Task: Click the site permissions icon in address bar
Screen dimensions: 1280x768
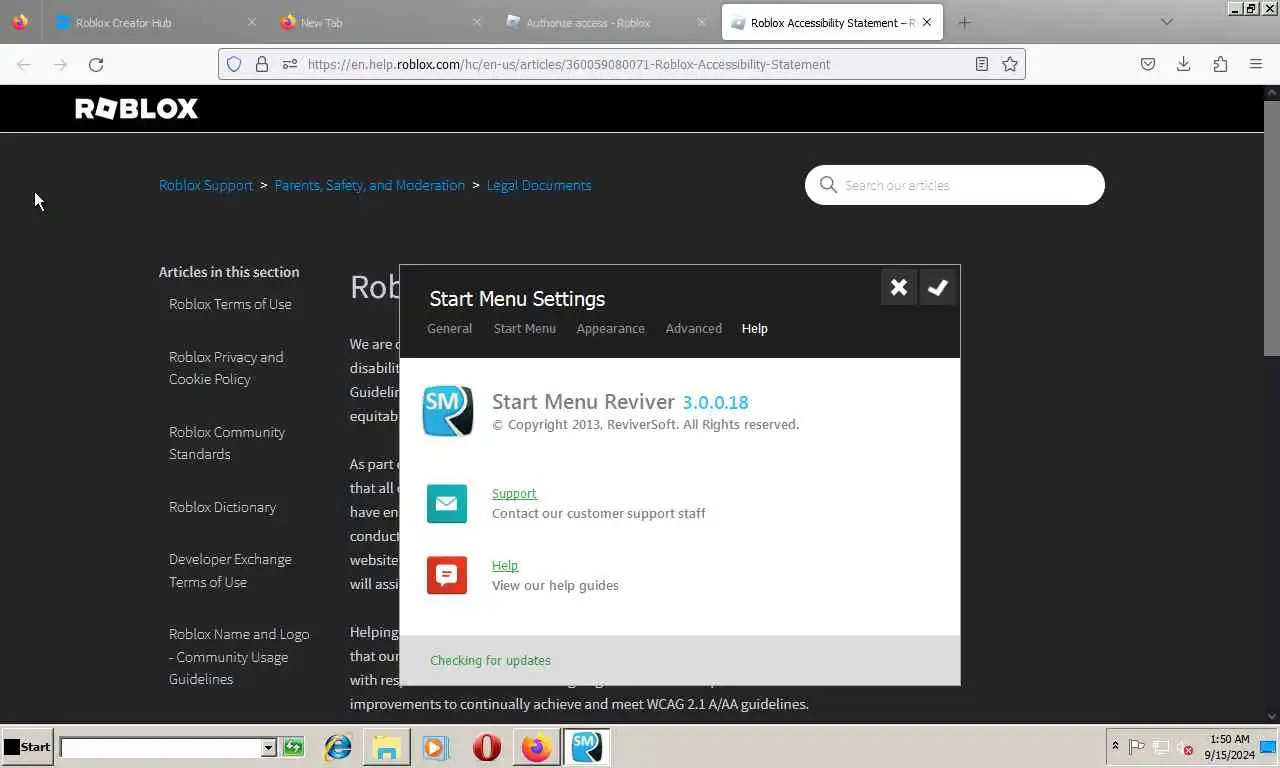Action: coord(290,64)
